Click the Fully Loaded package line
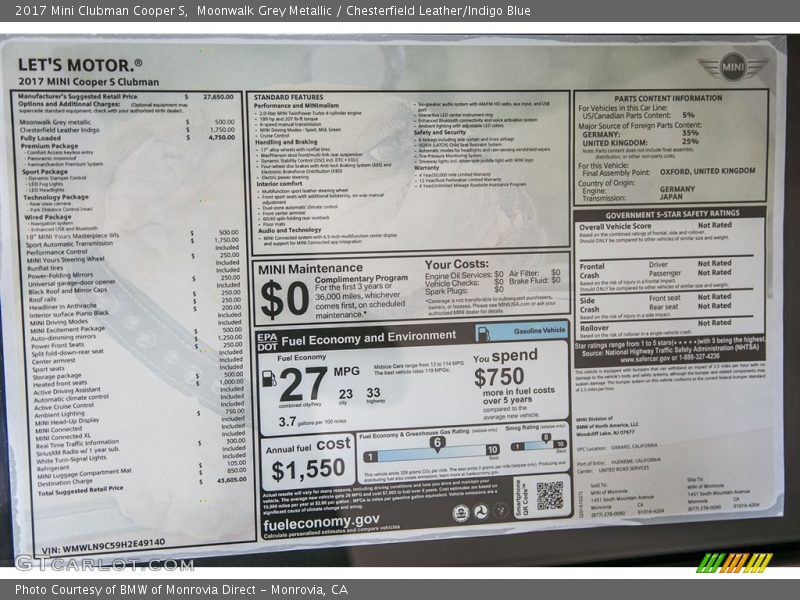 pyautogui.click(x=127, y=138)
